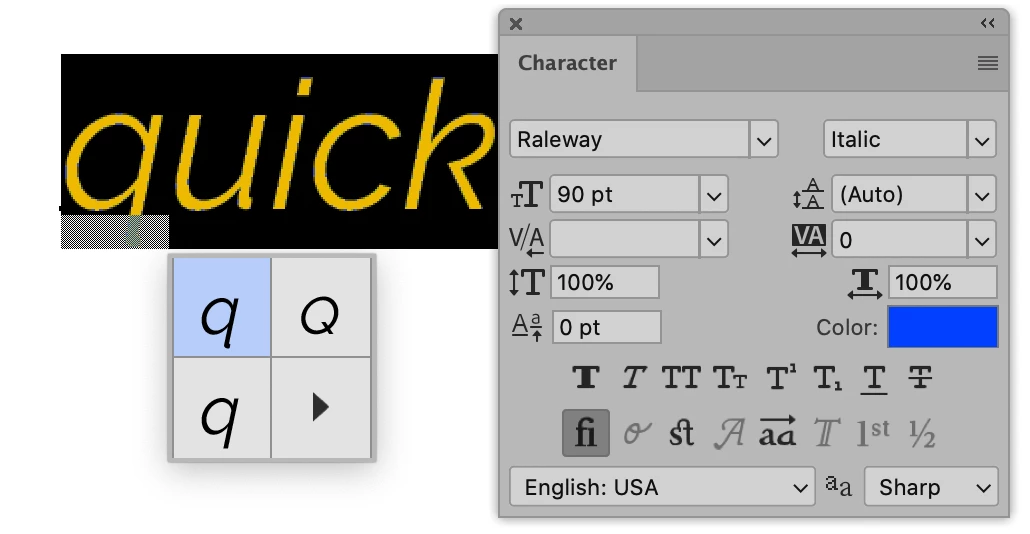This screenshot has height=534, width=1030.
Task: Toggle Faux Bold text style
Action: pyautogui.click(x=586, y=378)
